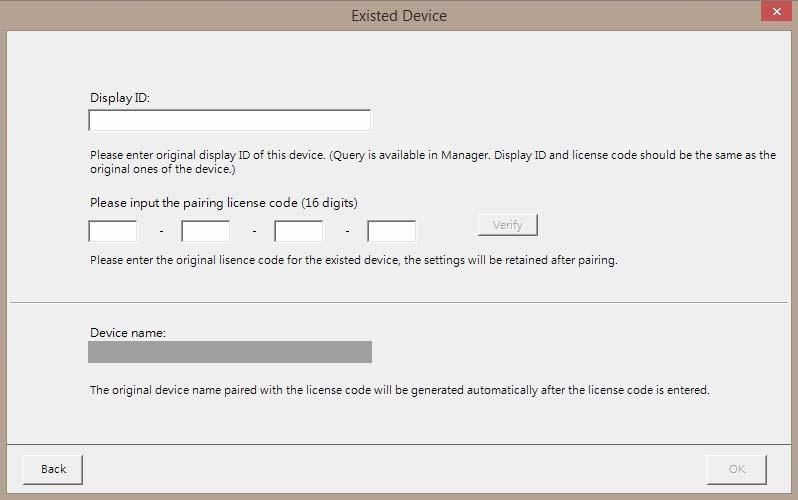798x500 pixels.
Task: Focus the fourth license code box
Action: [x=391, y=231]
